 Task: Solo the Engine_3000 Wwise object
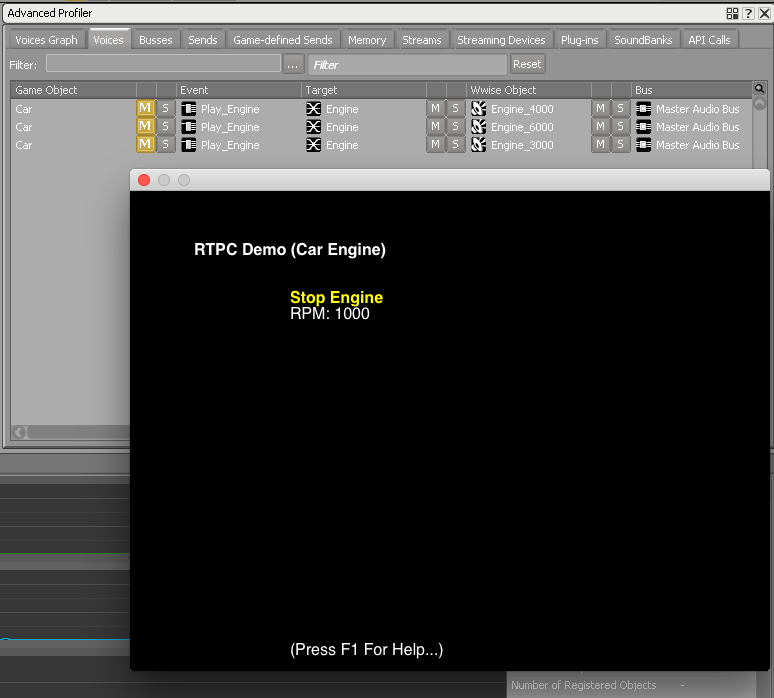(x=620, y=144)
